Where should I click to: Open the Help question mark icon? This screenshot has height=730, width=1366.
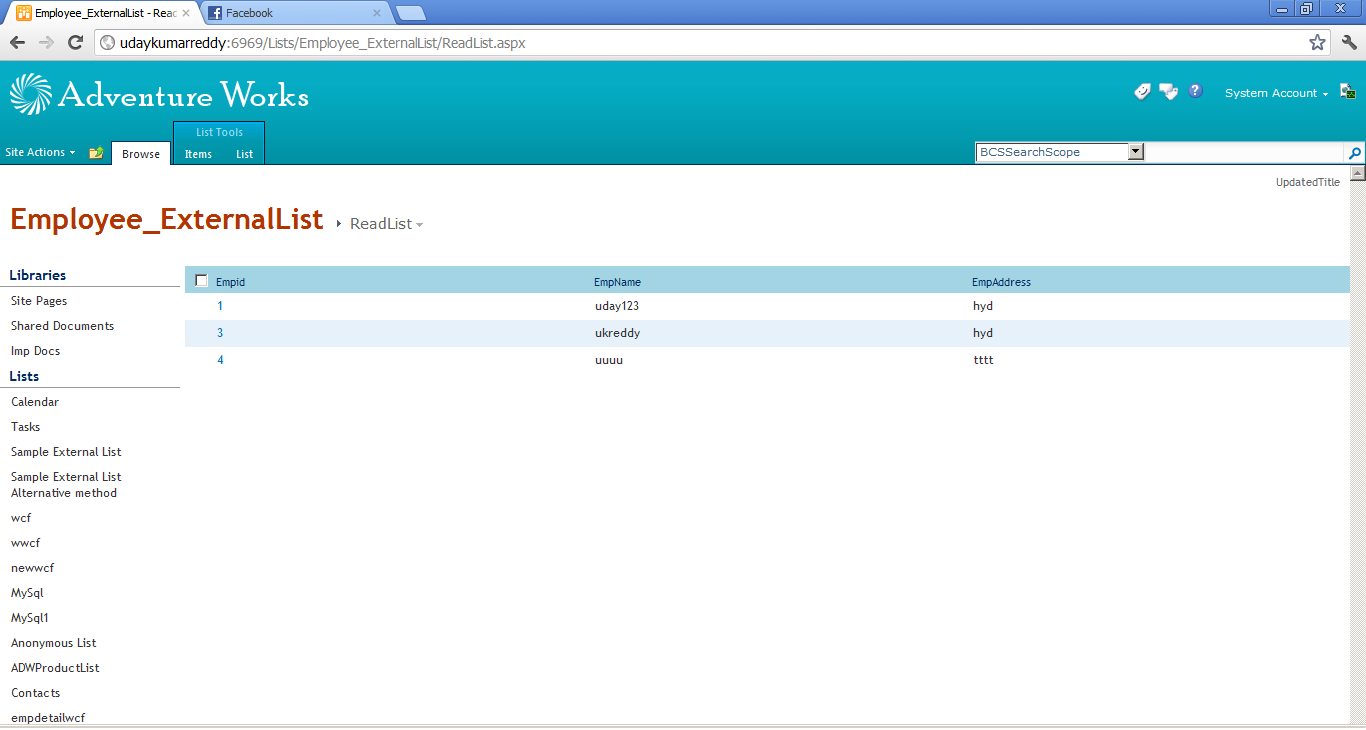[1195, 91]
